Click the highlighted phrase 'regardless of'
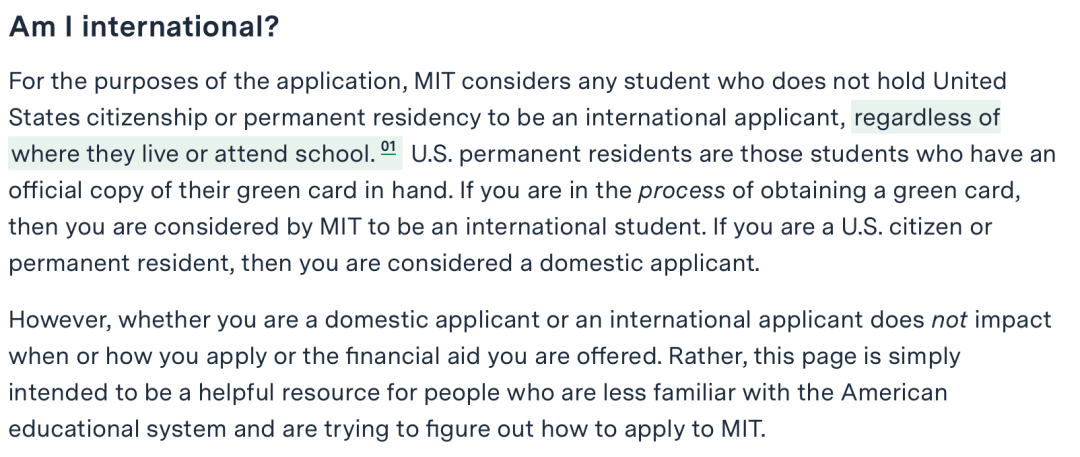 point(926,118)
